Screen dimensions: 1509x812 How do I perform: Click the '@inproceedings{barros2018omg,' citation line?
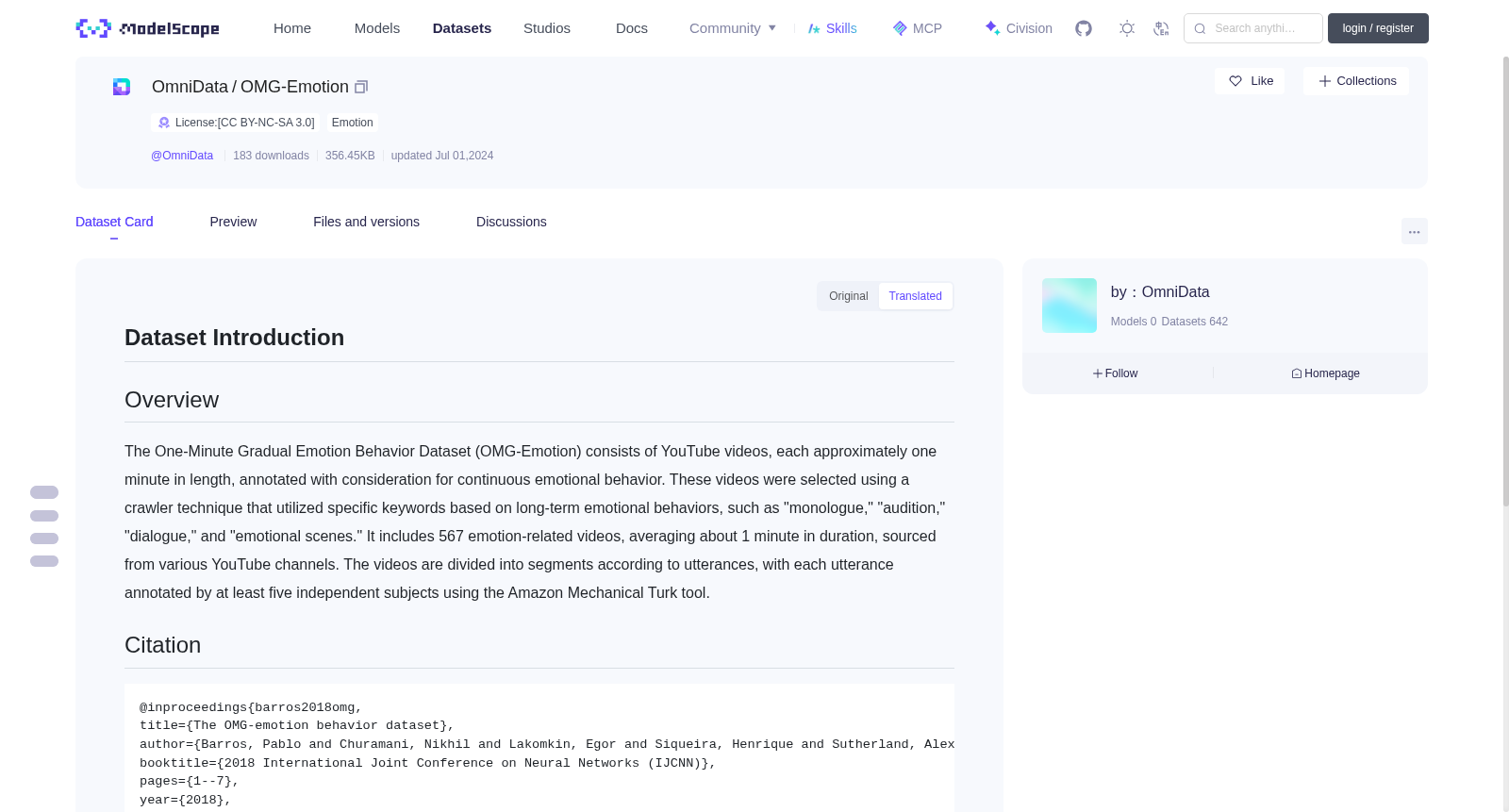click(251, 707)
